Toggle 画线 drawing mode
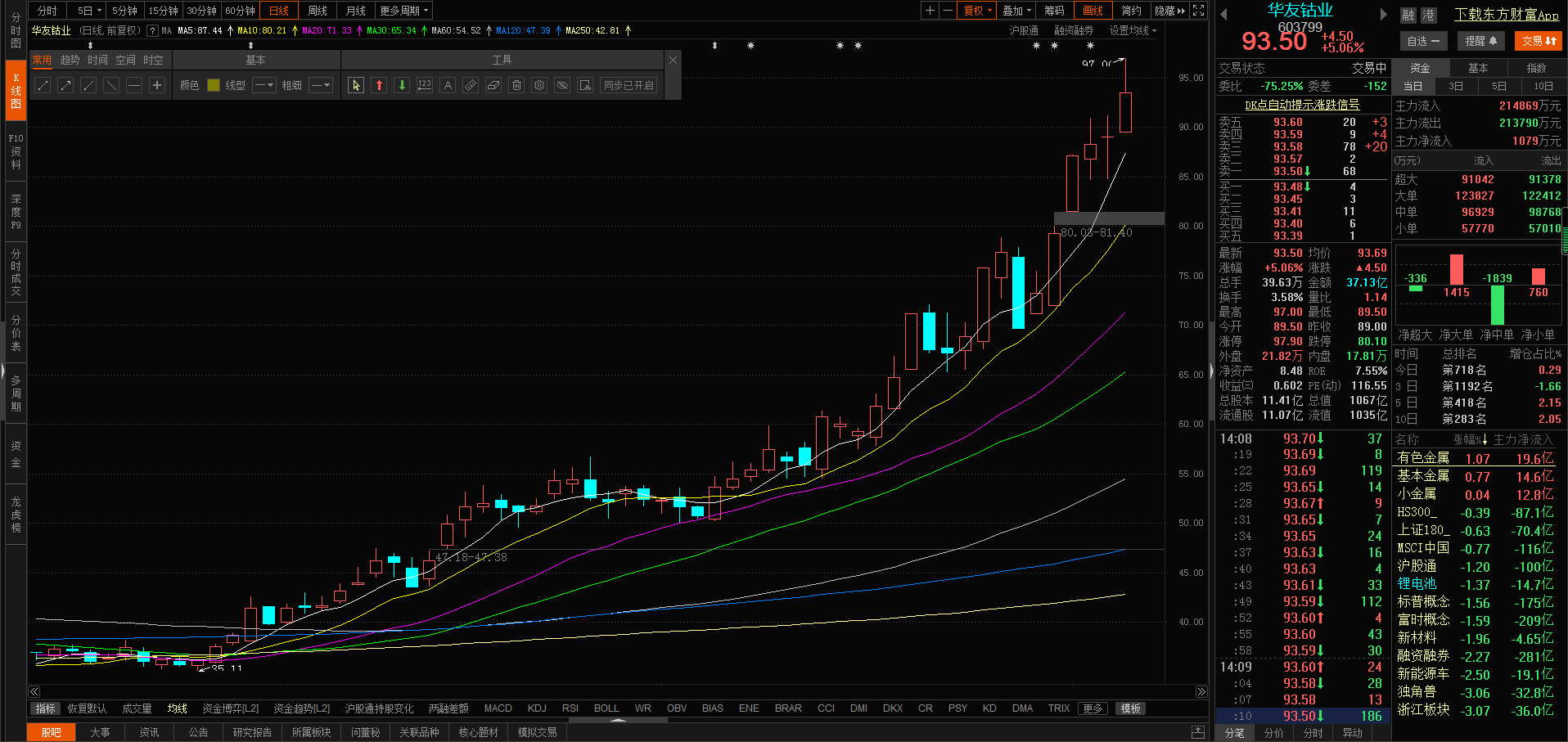The width and height of the screenshot is (1568, 742). pos(1093,11)
